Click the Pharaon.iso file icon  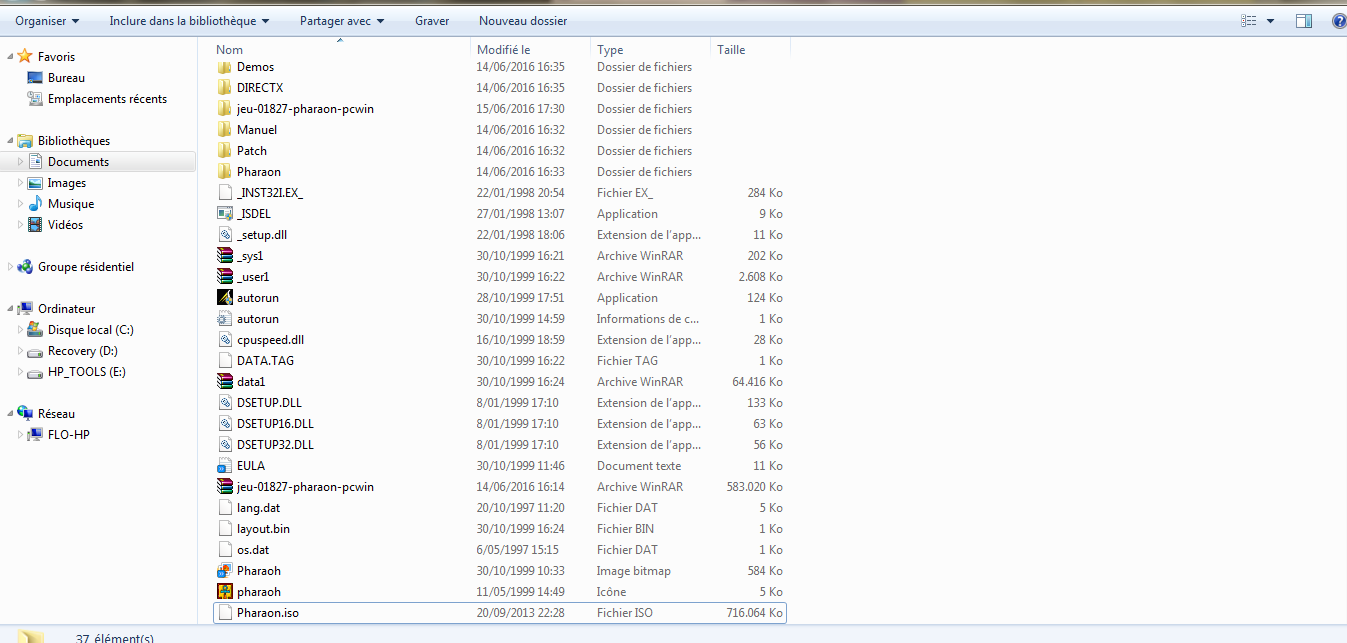[225, 613]
